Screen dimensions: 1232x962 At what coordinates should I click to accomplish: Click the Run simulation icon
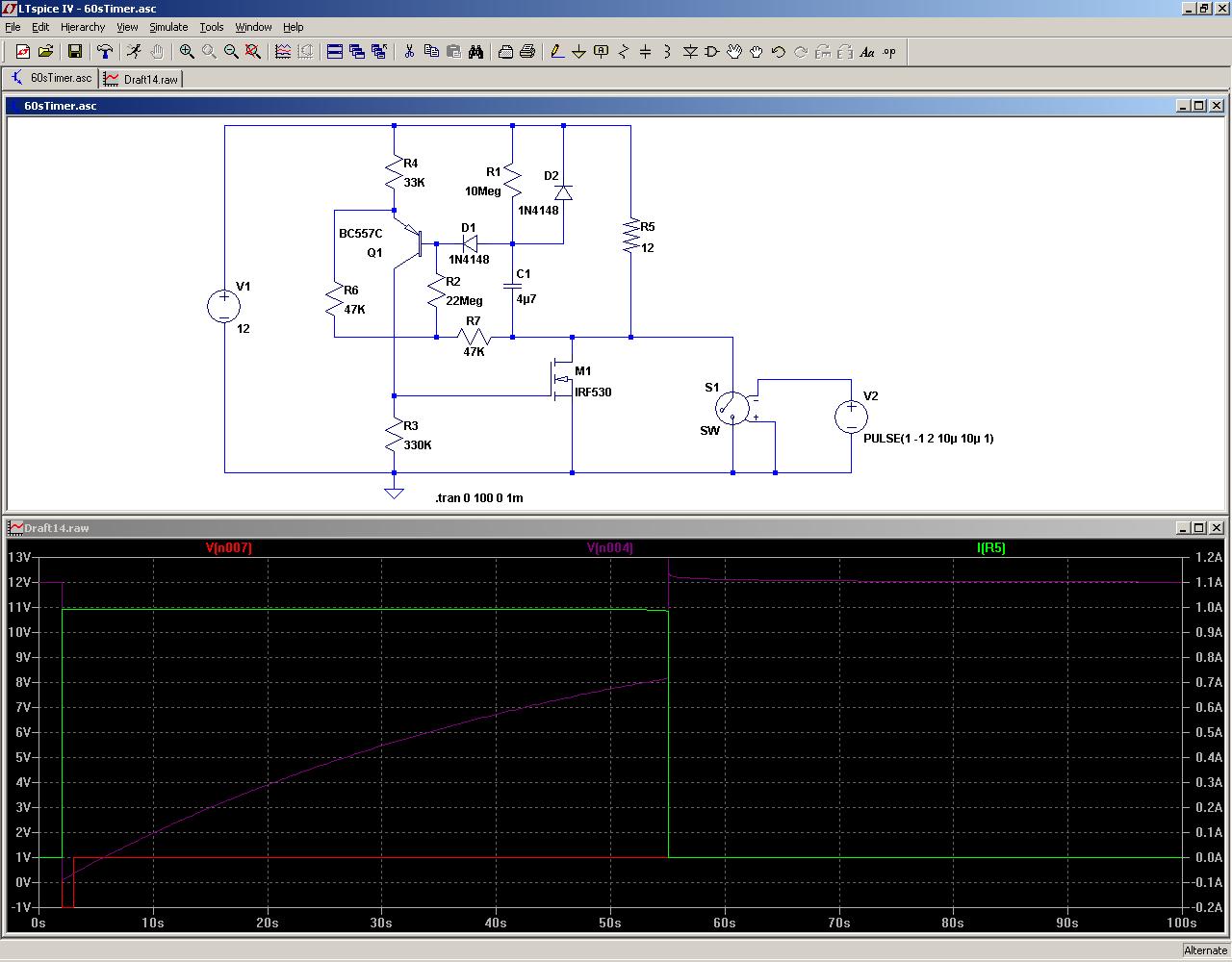pos(134,52)
